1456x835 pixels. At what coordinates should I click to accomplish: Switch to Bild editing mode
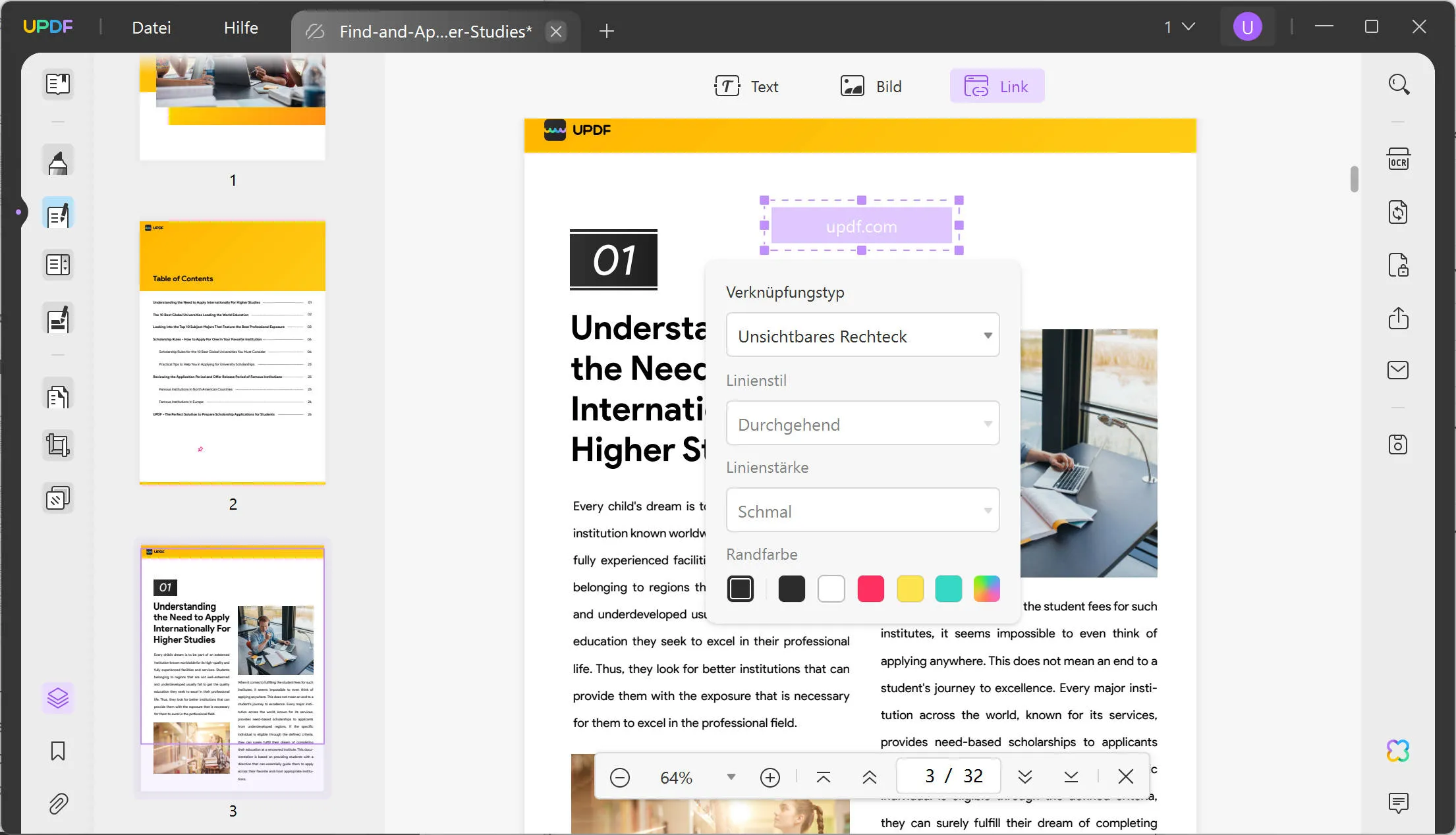coord(871,86)
